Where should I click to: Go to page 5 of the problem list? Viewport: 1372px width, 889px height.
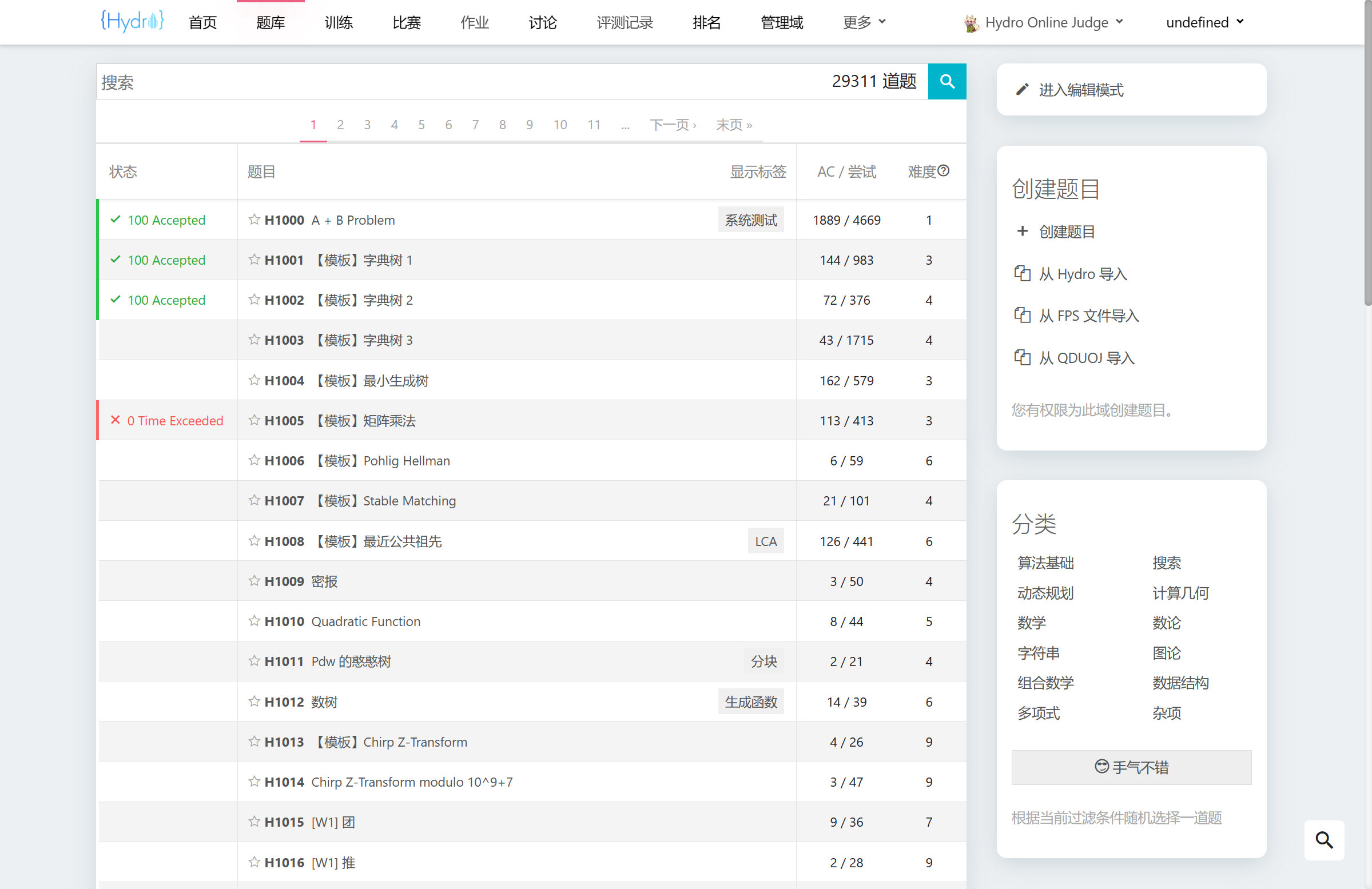tap(421, 125)
